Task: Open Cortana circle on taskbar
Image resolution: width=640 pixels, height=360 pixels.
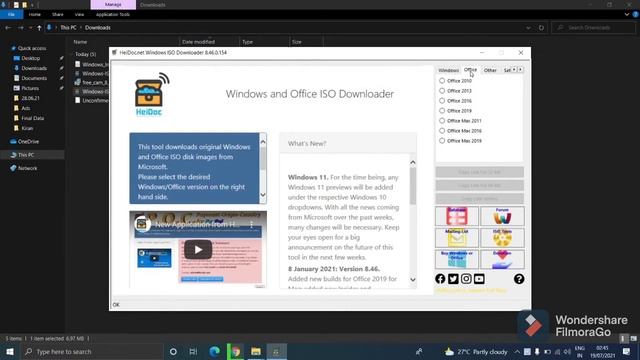Action: pos(173,351)
